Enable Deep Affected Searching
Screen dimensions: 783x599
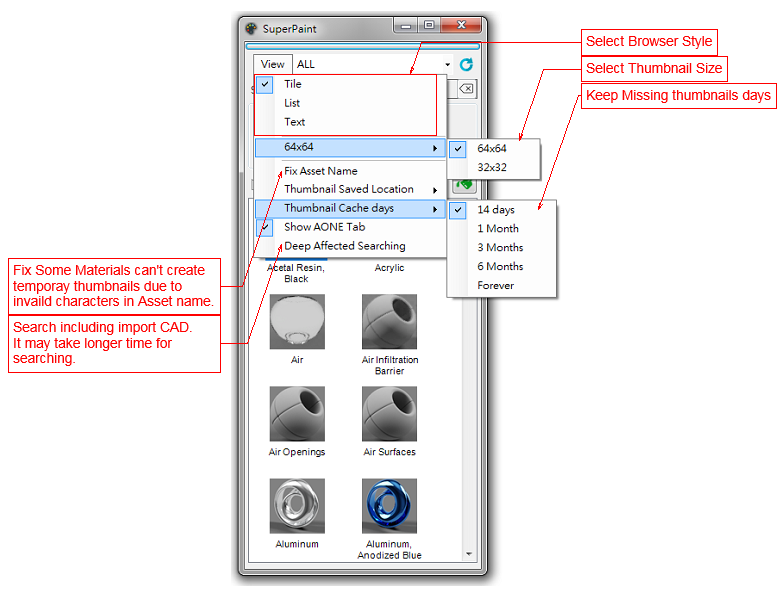350,246
